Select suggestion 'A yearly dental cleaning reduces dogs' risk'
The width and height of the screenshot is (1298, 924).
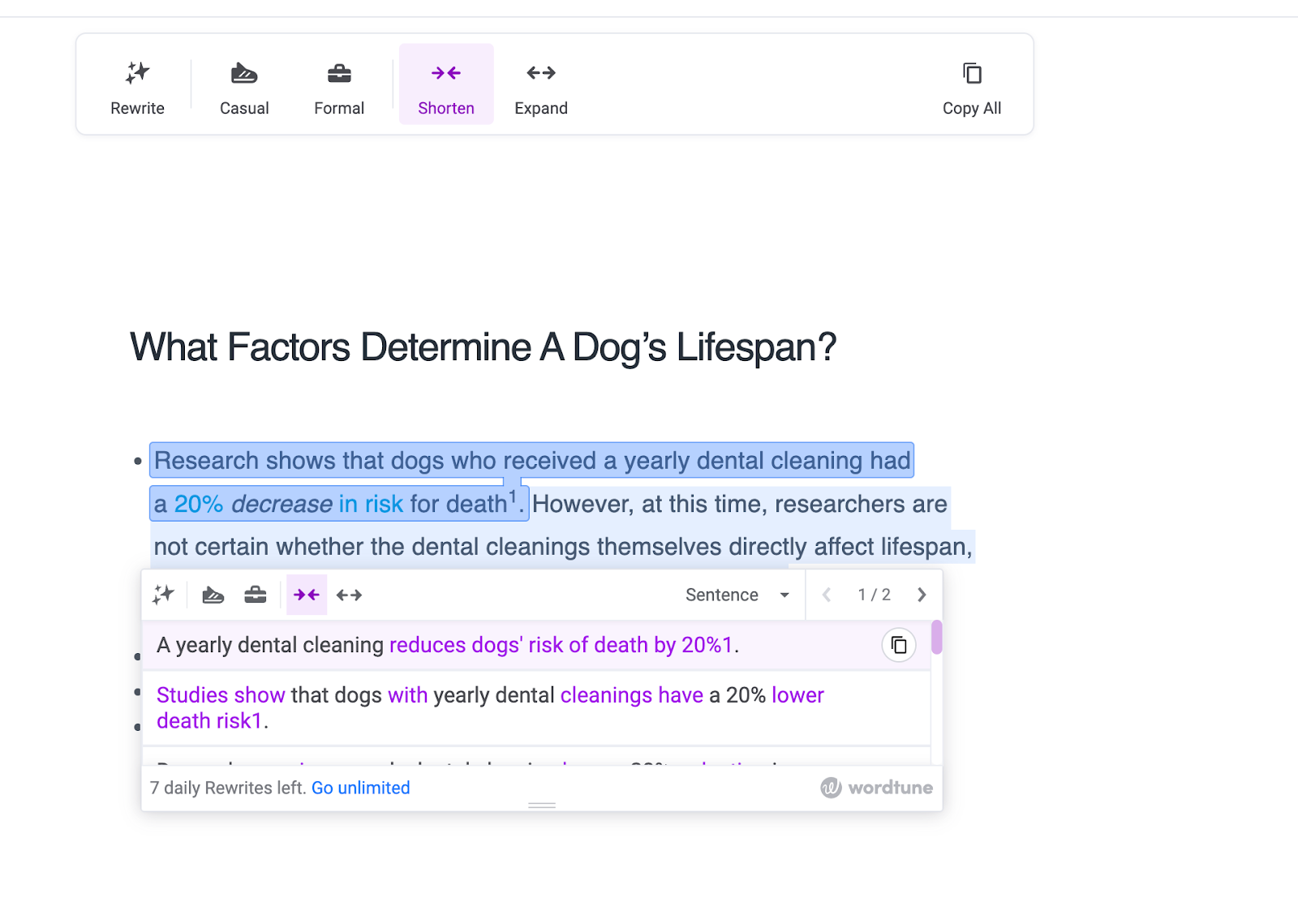coord(535,645)
